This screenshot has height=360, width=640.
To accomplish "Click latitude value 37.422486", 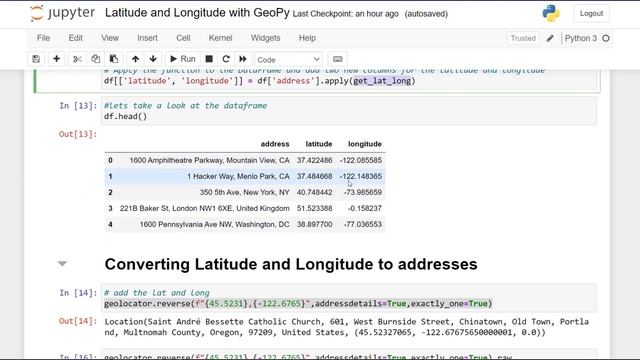I will point(314,160).
